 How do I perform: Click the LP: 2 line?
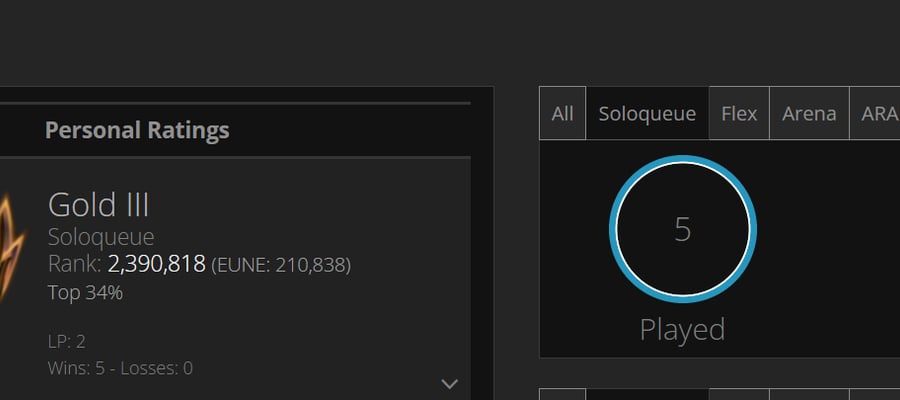[x=67, y=342]
